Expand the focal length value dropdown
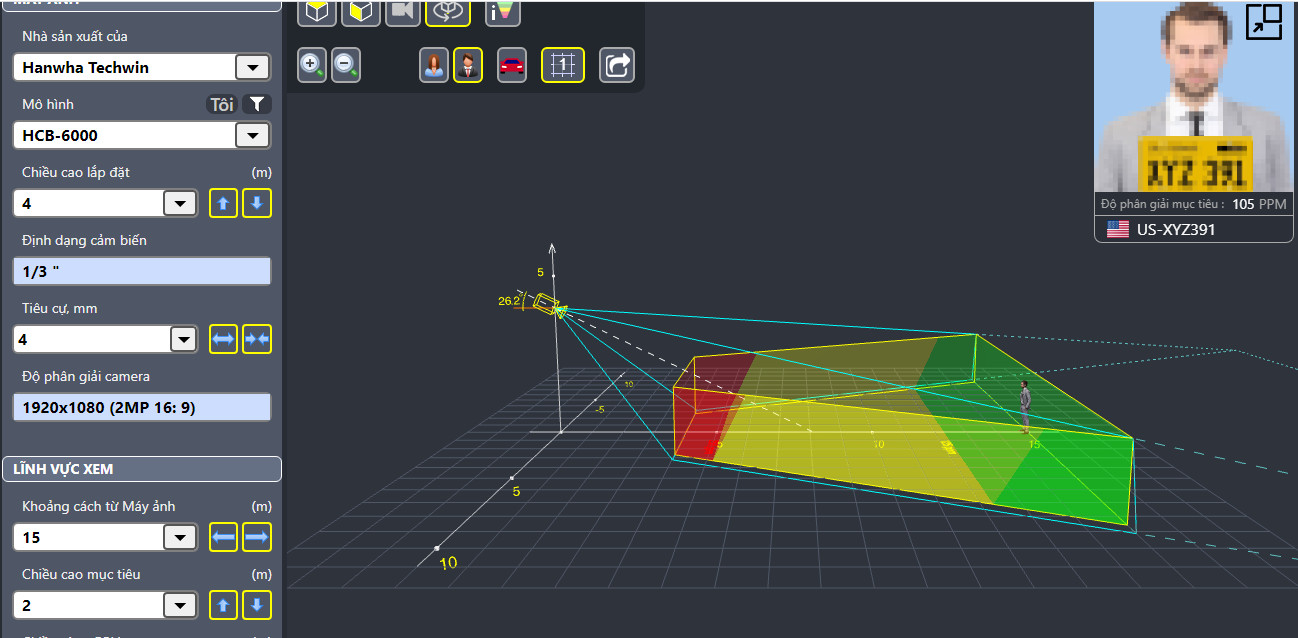The height and width of the screenshot is (638, 1298). pos(183,340)
